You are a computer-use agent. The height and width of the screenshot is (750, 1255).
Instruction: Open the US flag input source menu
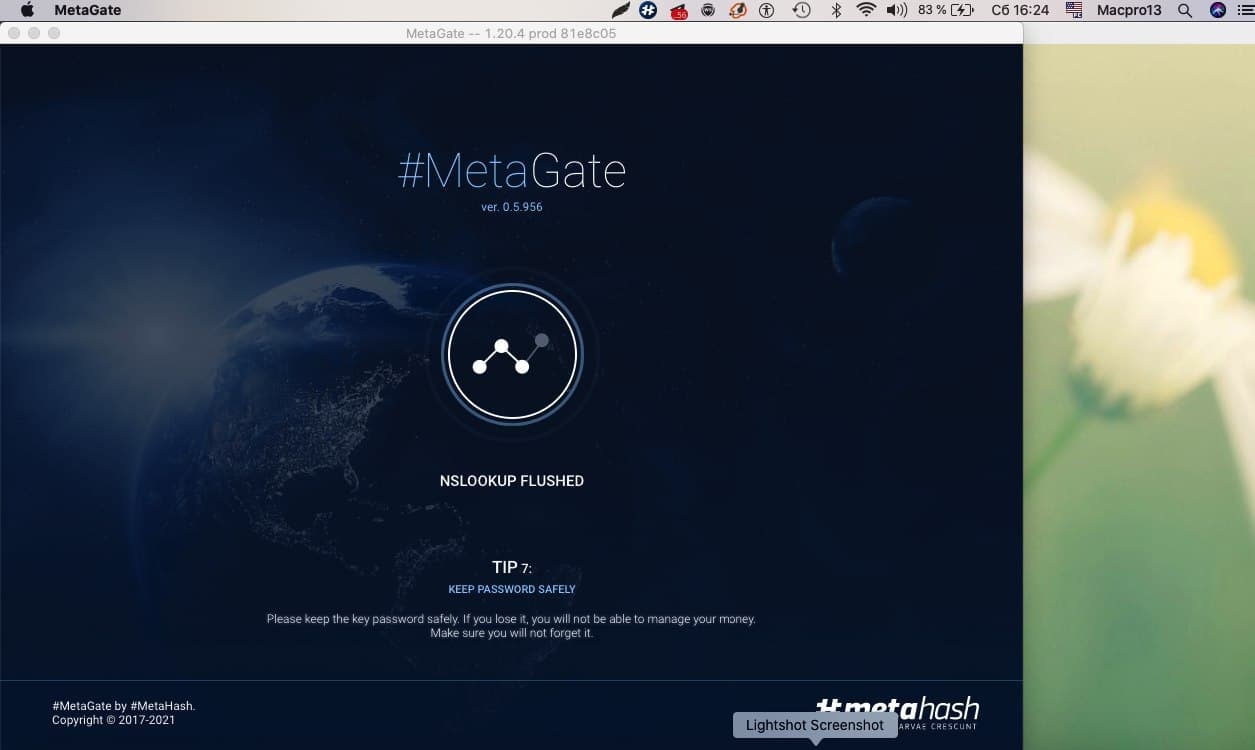[1074, 10]
